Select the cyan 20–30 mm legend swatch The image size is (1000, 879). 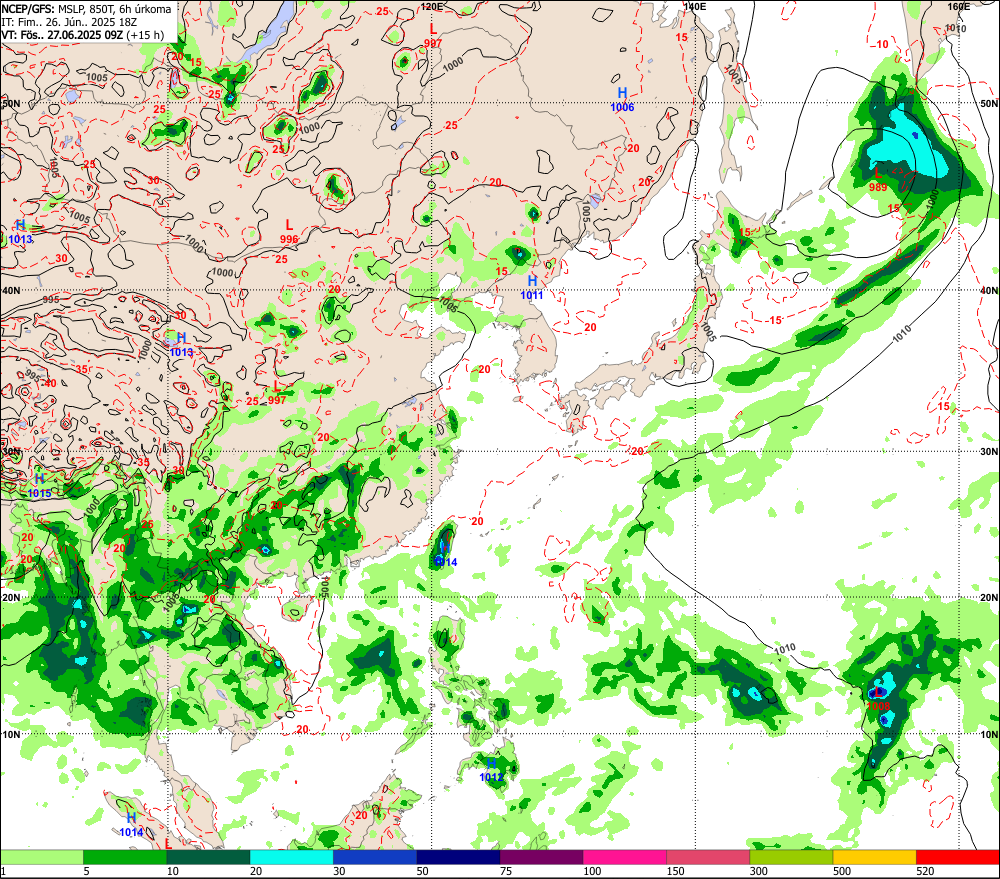pos(291,857)
